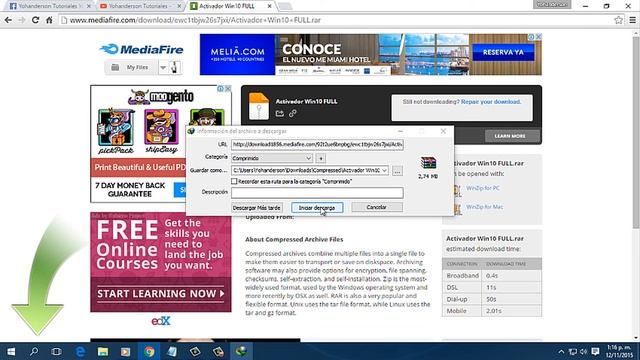
Task: Browse save location with ellipsis button
Action: coord(397,171)
